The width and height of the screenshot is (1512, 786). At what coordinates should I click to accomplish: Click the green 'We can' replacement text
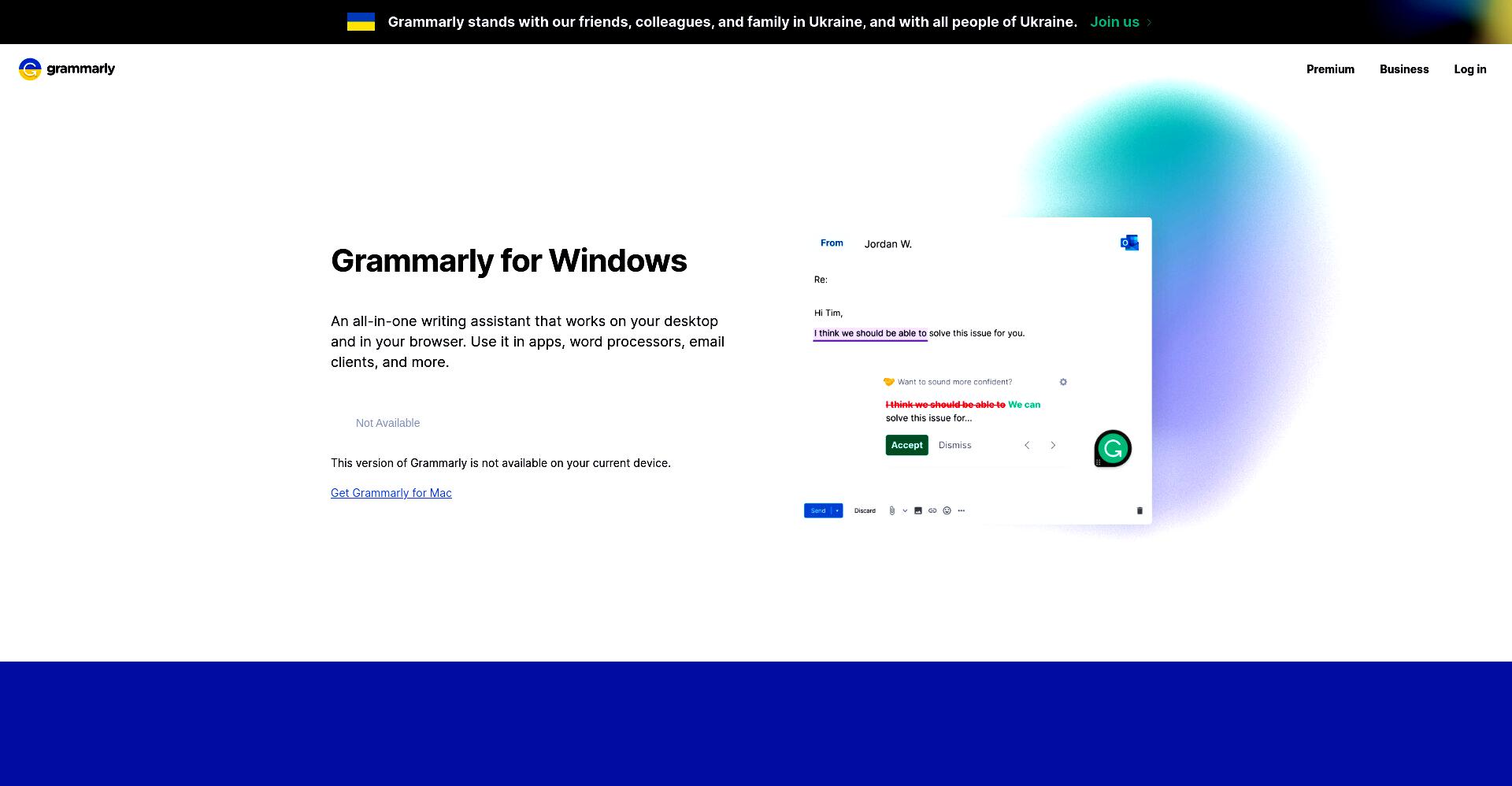(x=1024, y=405)
